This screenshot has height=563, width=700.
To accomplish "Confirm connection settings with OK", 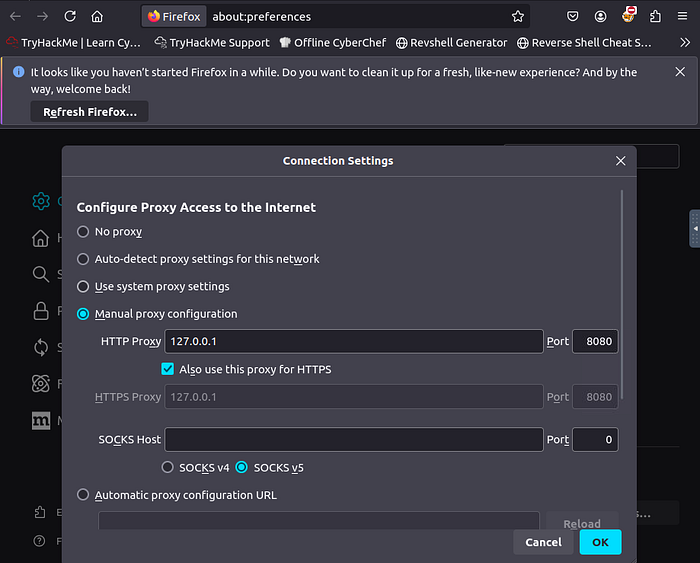I will (x=600, y=542).
